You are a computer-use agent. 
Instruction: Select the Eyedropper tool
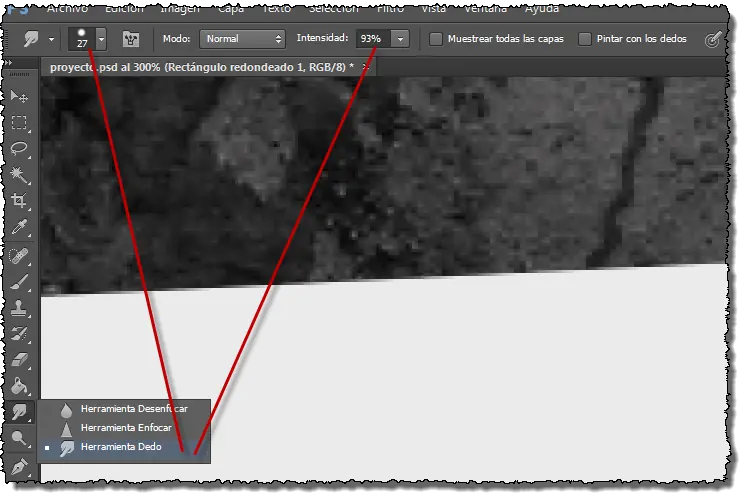click(19, 227)
